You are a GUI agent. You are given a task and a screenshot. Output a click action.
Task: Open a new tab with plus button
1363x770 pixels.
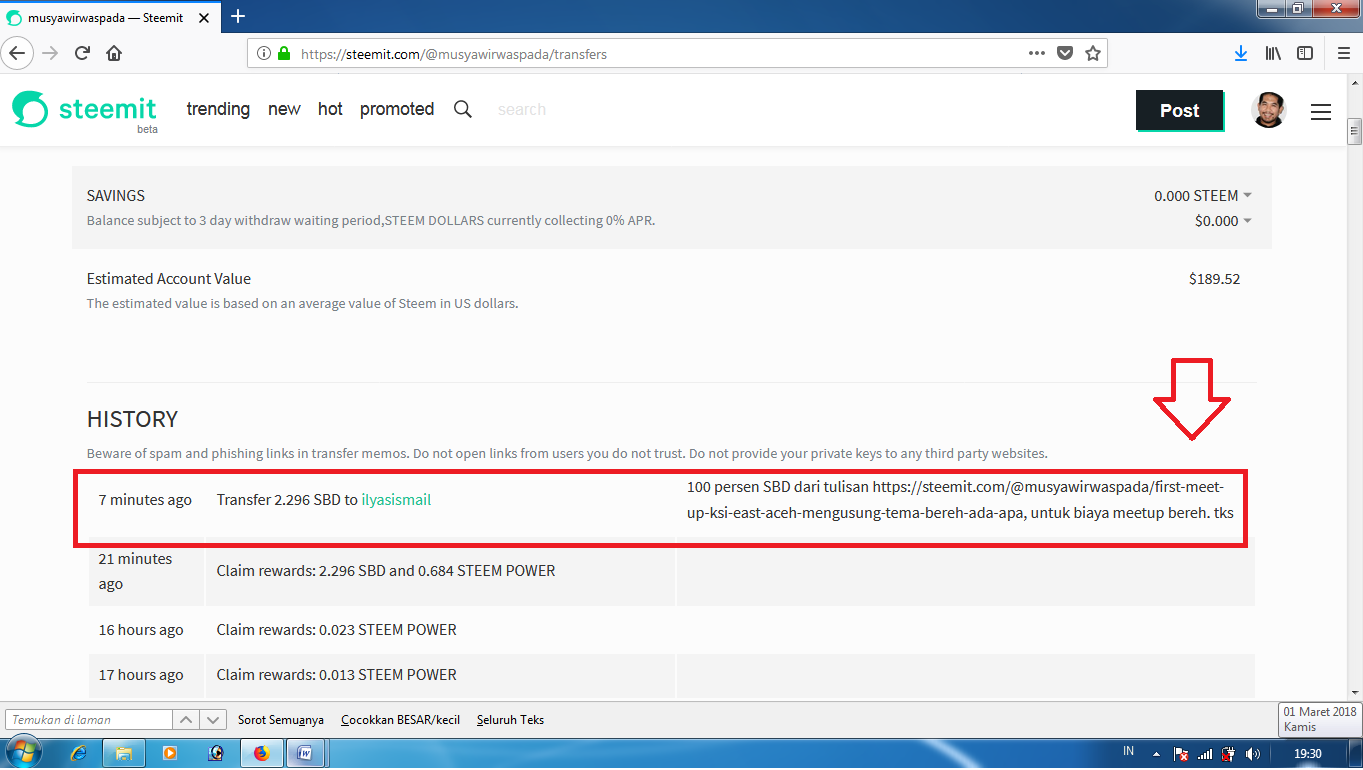238,16
